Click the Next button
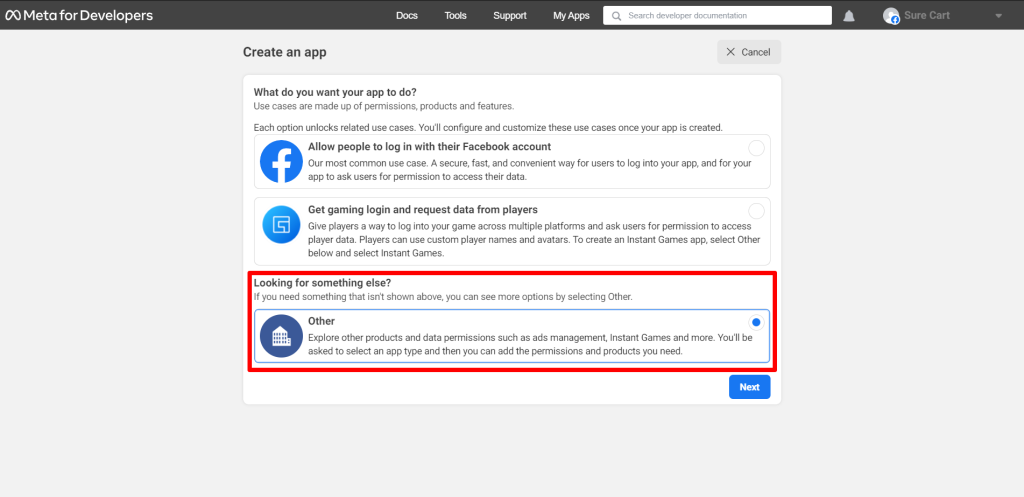 (750, 387)
